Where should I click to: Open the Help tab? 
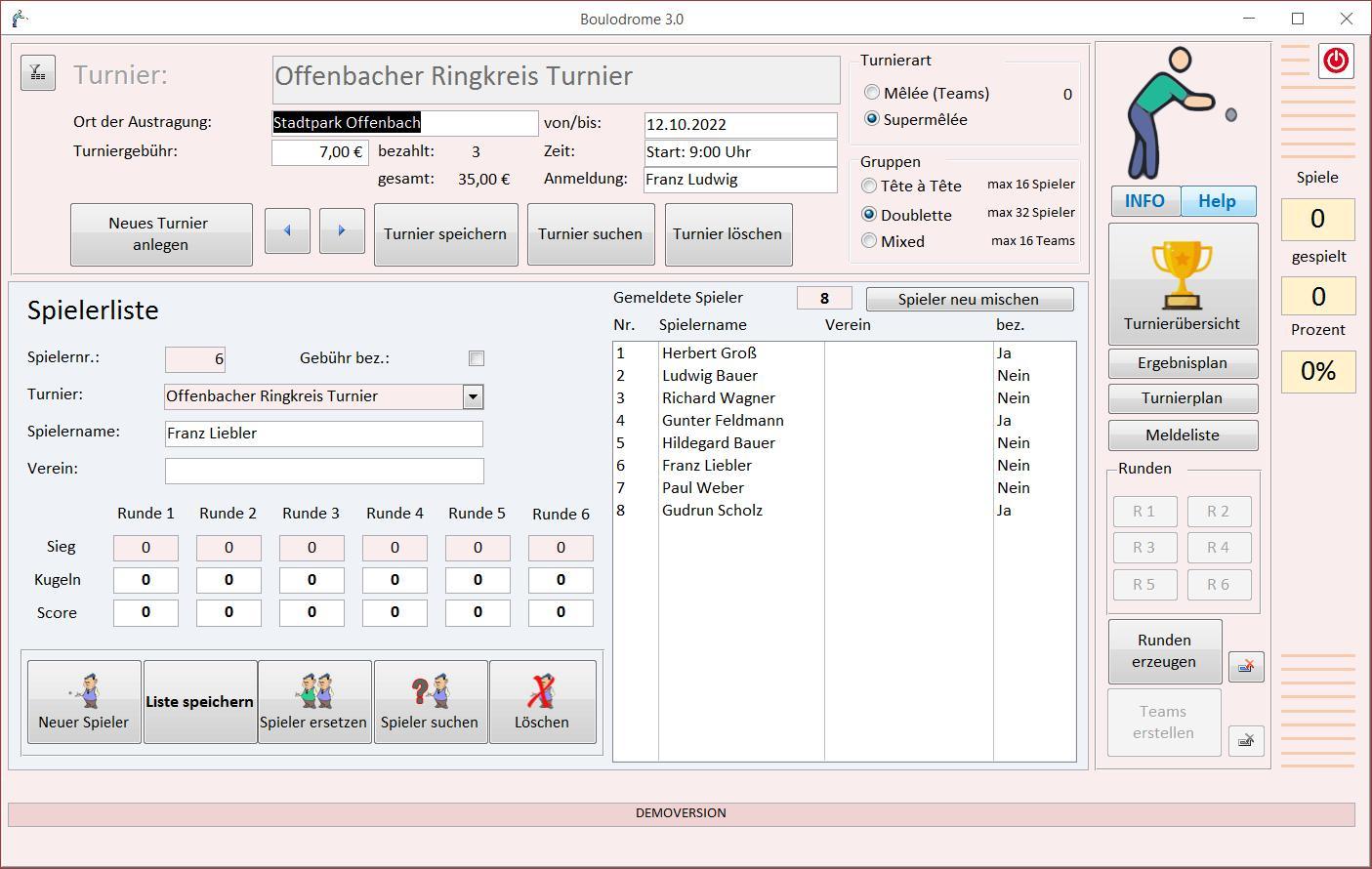[1218, 201]
